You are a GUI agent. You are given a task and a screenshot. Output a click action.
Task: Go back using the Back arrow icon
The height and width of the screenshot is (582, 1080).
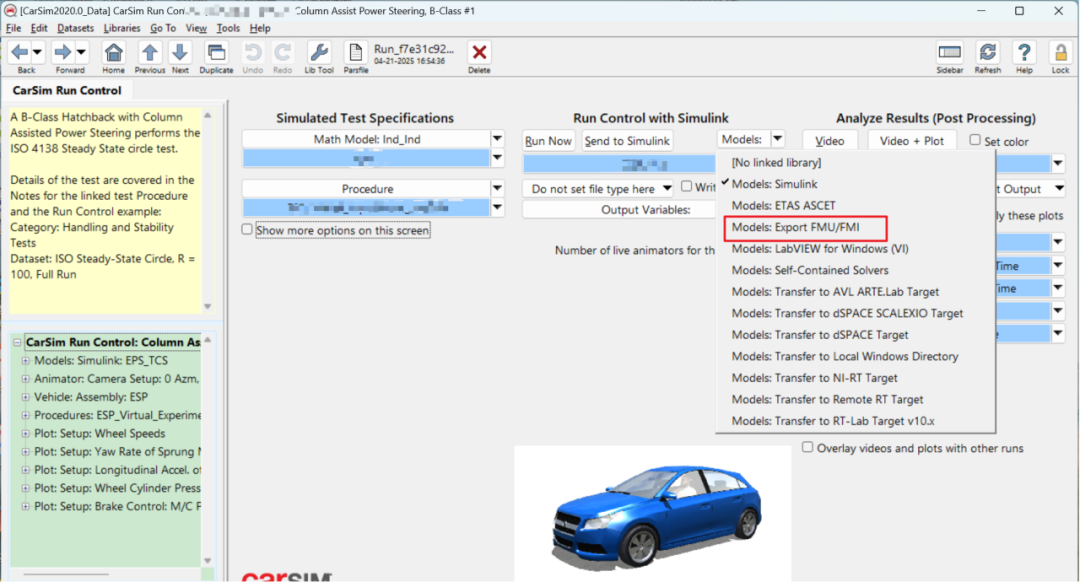coord(19,52)
